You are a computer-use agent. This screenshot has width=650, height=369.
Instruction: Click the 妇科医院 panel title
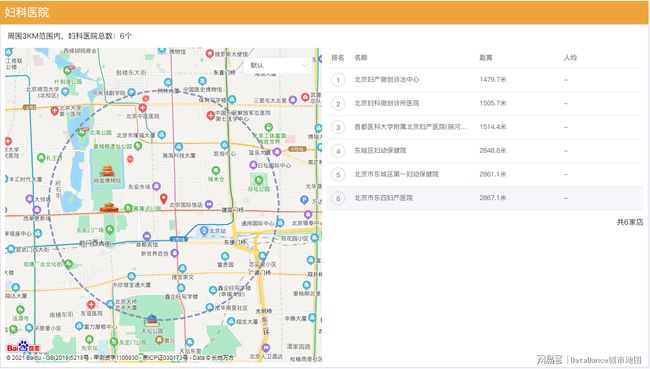coord(27,12)
